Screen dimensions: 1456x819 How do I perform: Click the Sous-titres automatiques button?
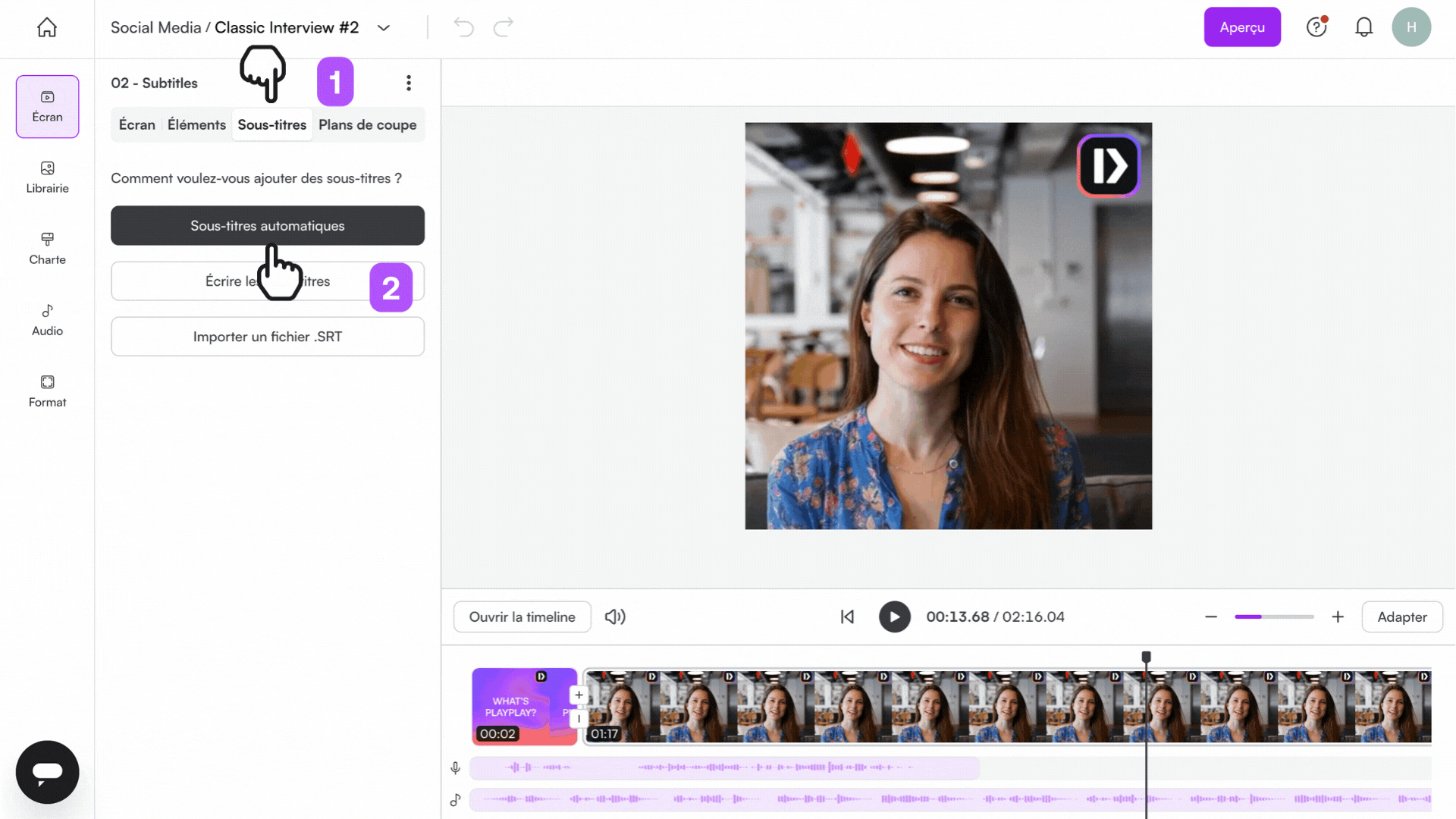pos(267,225)
